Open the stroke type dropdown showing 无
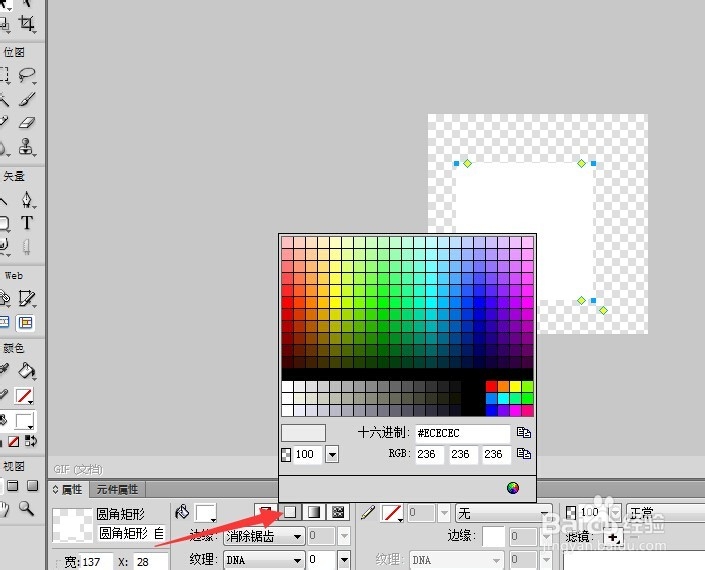The width and height of the screenshot is (705, 570). click(503, 513)
